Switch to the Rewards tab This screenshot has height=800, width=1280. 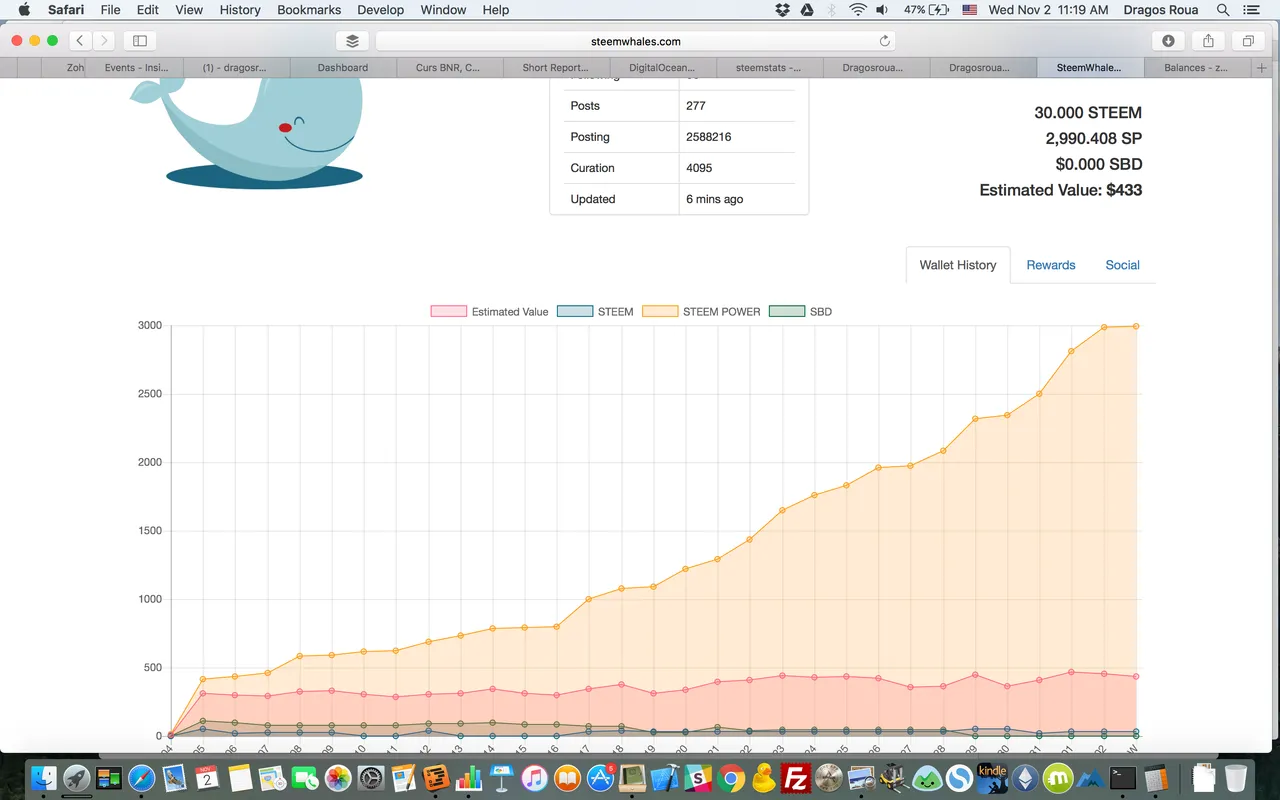(x=1051, y=265)
